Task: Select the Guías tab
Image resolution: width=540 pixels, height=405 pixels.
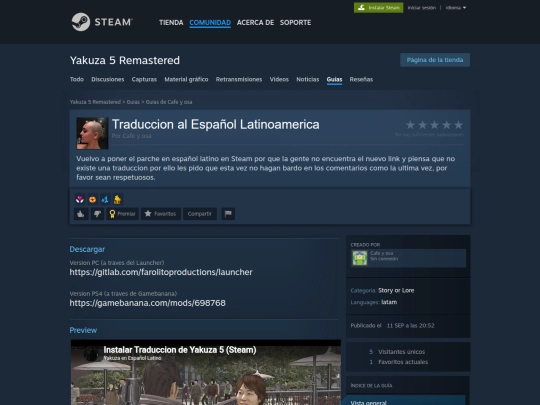Action: (334, 80)
